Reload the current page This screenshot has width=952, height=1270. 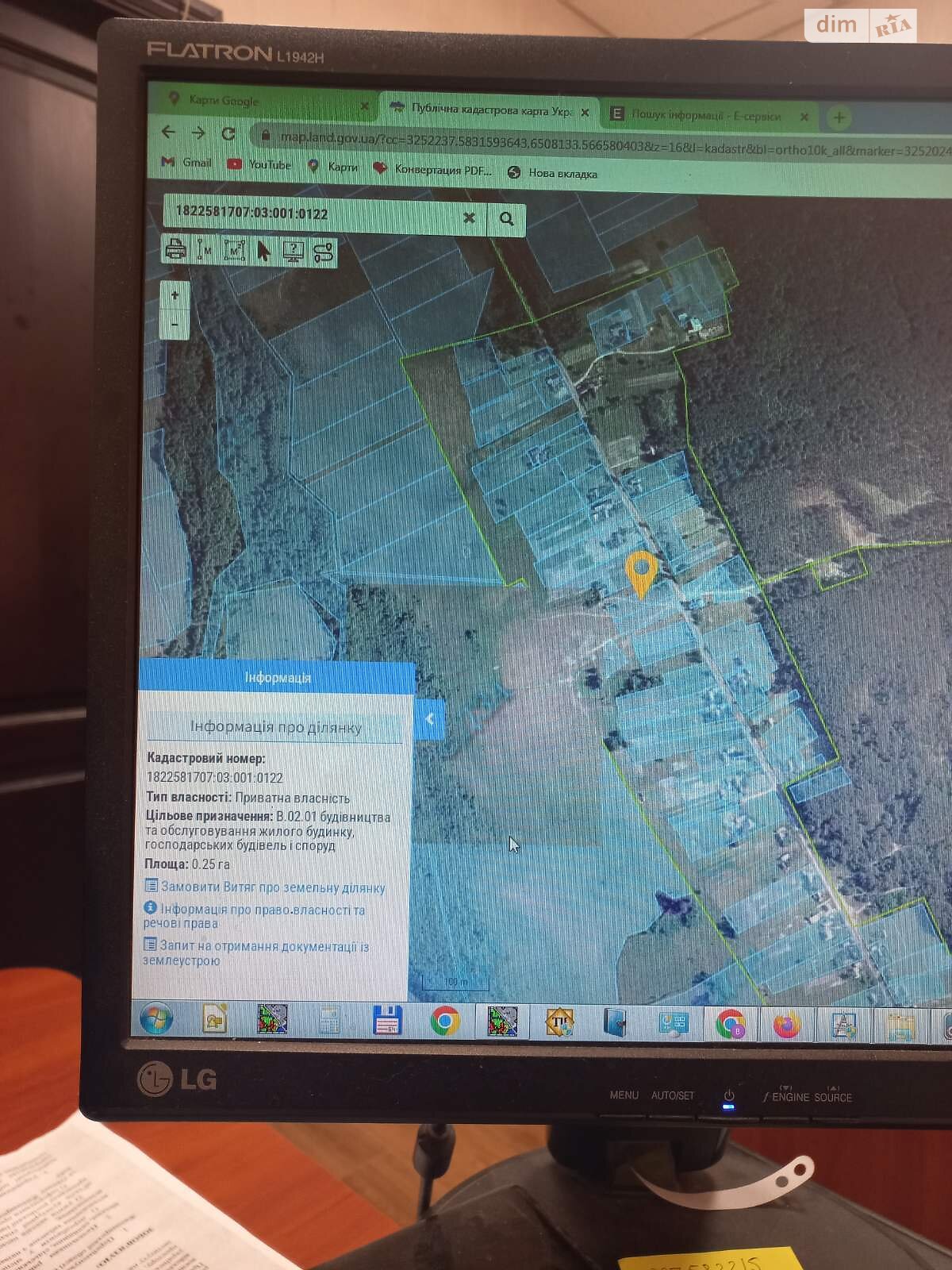pyautogui.click(x=228, y=133)
